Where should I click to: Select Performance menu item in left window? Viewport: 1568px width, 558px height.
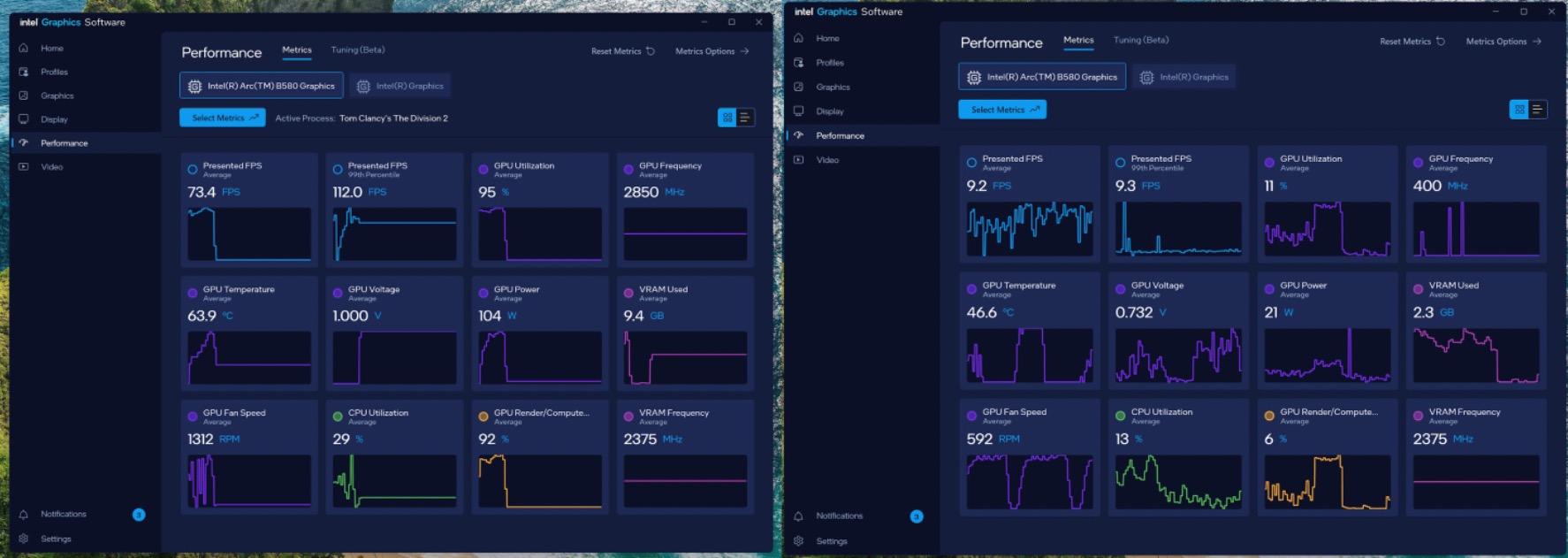(x=86, y=142)
